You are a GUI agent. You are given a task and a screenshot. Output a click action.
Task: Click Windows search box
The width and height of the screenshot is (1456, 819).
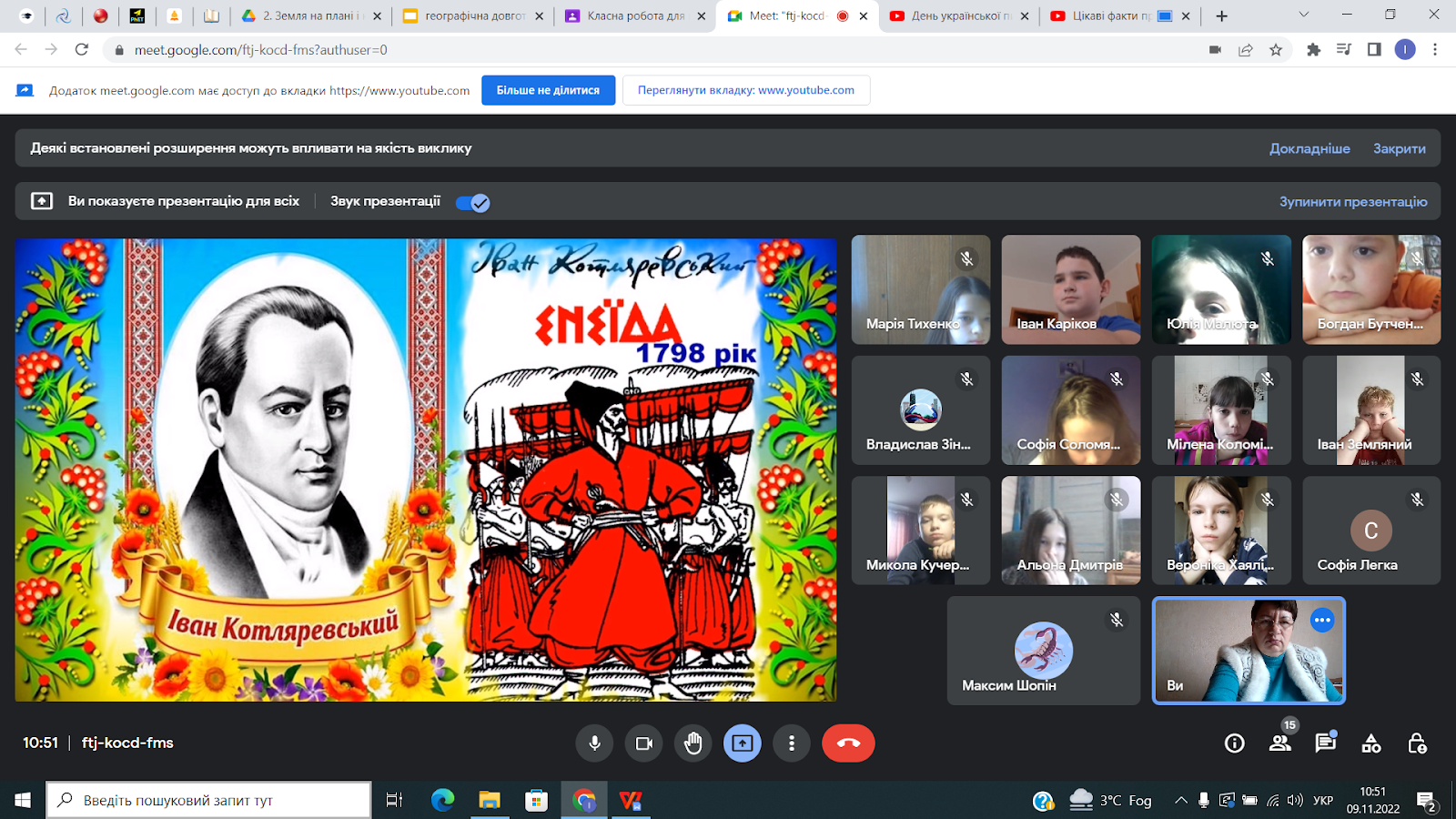click(208, 800)
